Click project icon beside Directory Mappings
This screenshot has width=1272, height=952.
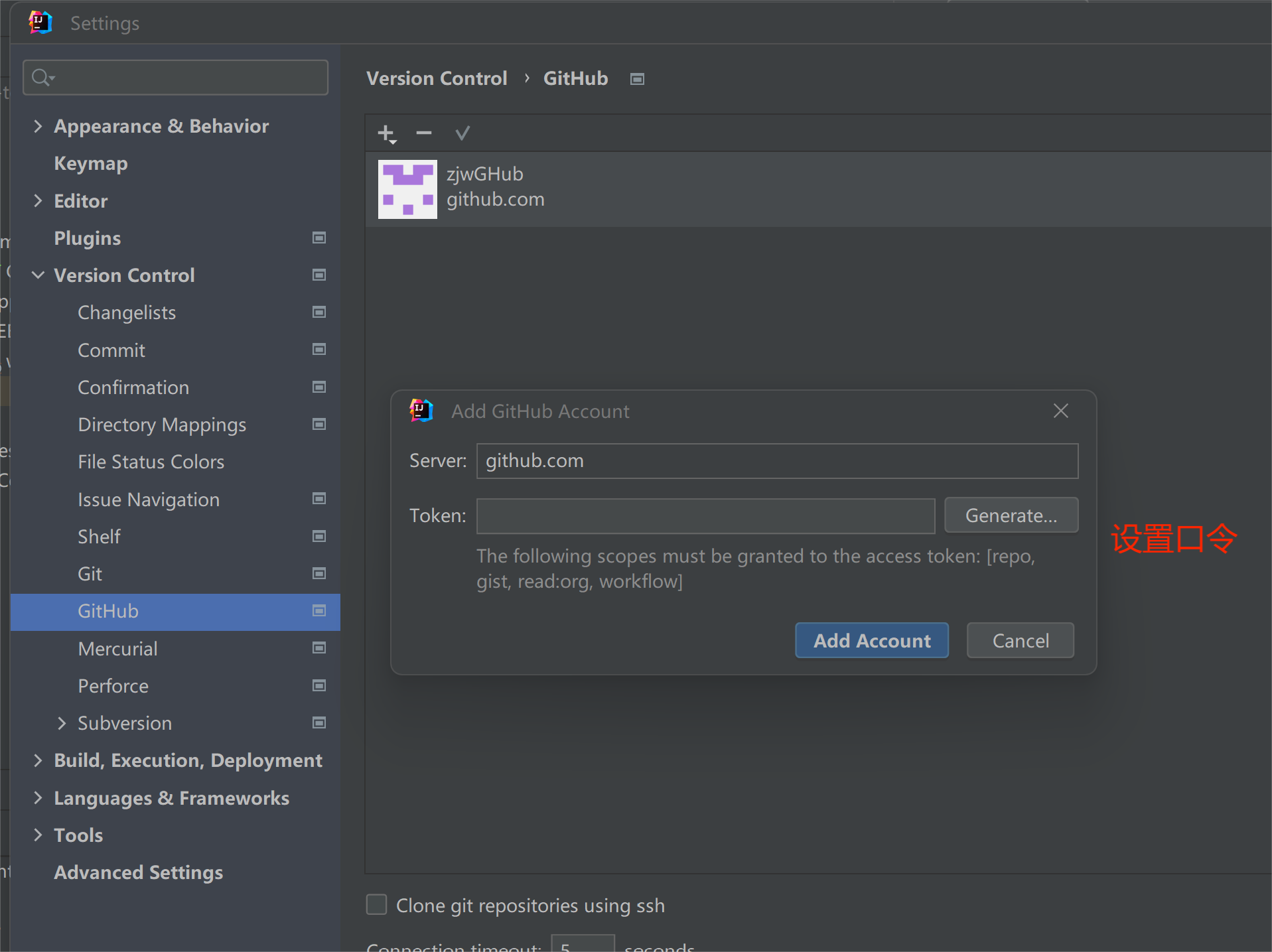point(319,424)
